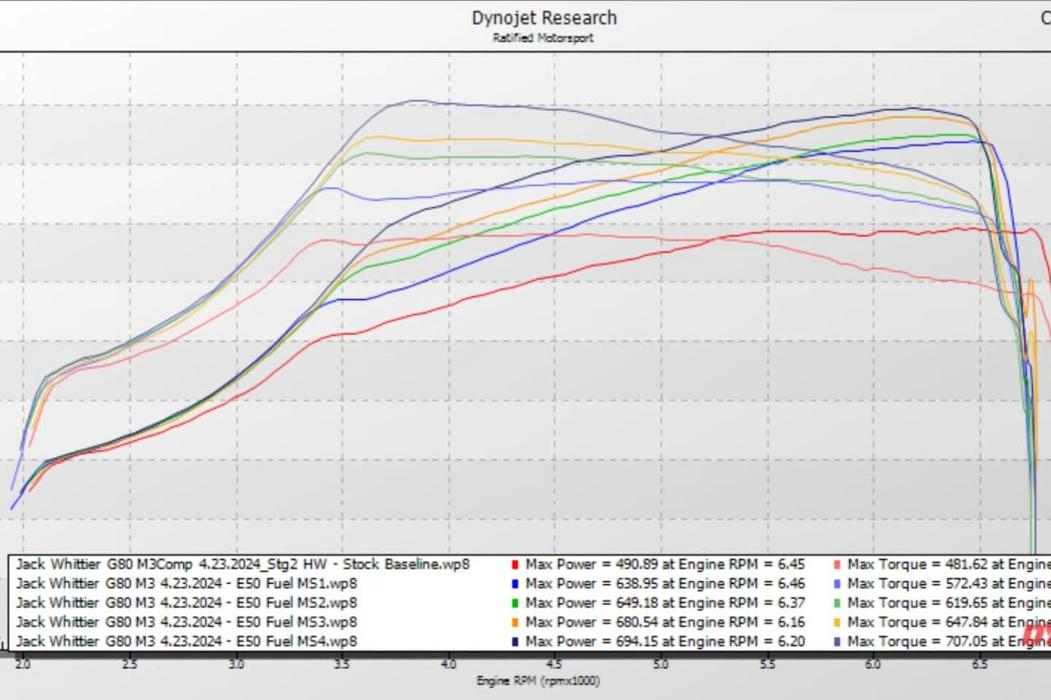Select the E50 Fuel MS1.wp8 run name

tap(186, 584)
